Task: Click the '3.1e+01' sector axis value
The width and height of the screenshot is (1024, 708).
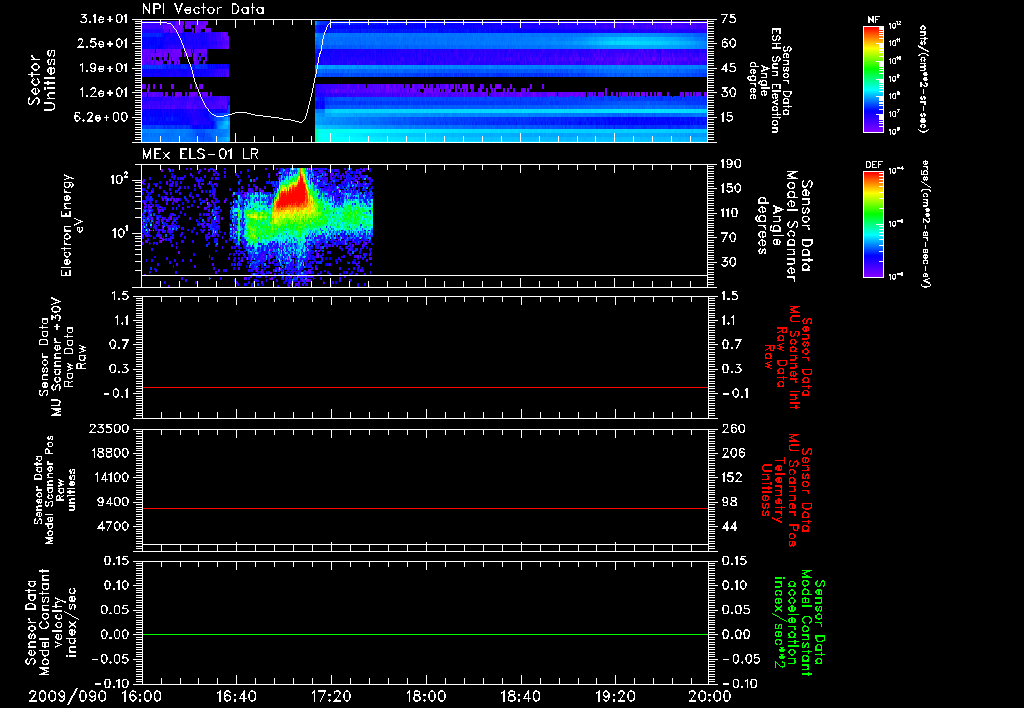Action: click(102, 19)
